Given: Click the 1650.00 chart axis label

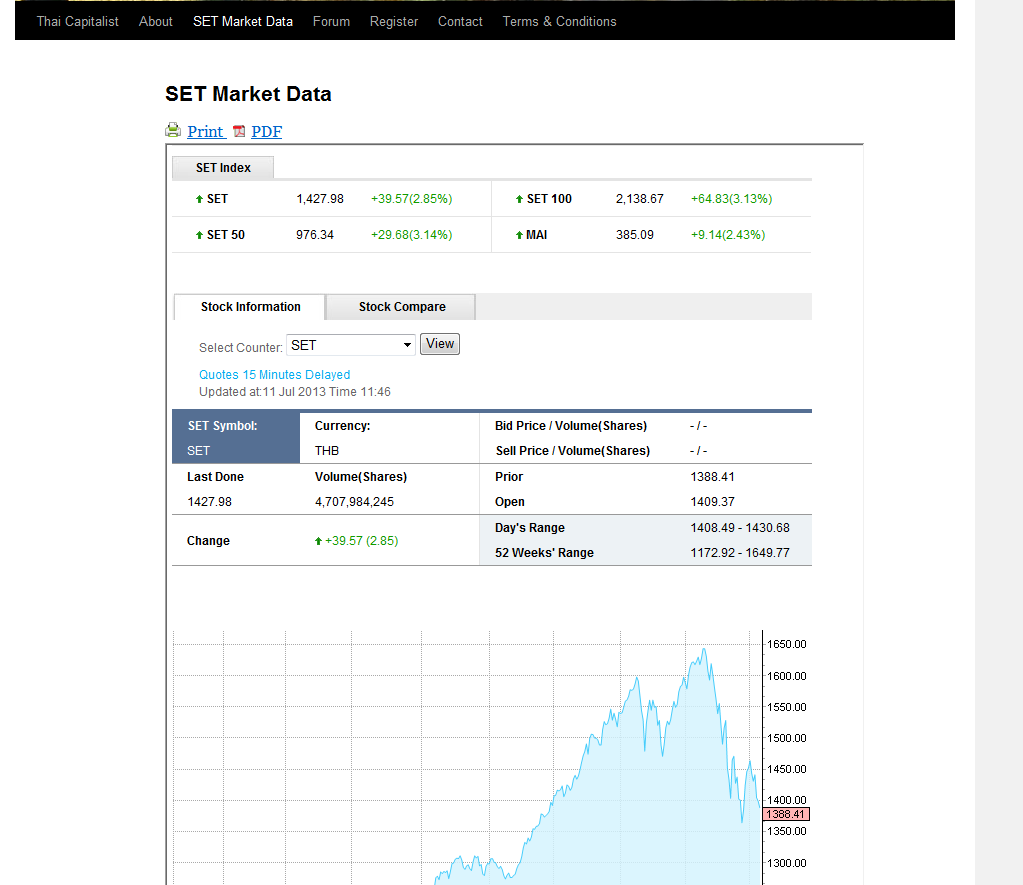Looking at the screenshot, I should pos(787,644).
